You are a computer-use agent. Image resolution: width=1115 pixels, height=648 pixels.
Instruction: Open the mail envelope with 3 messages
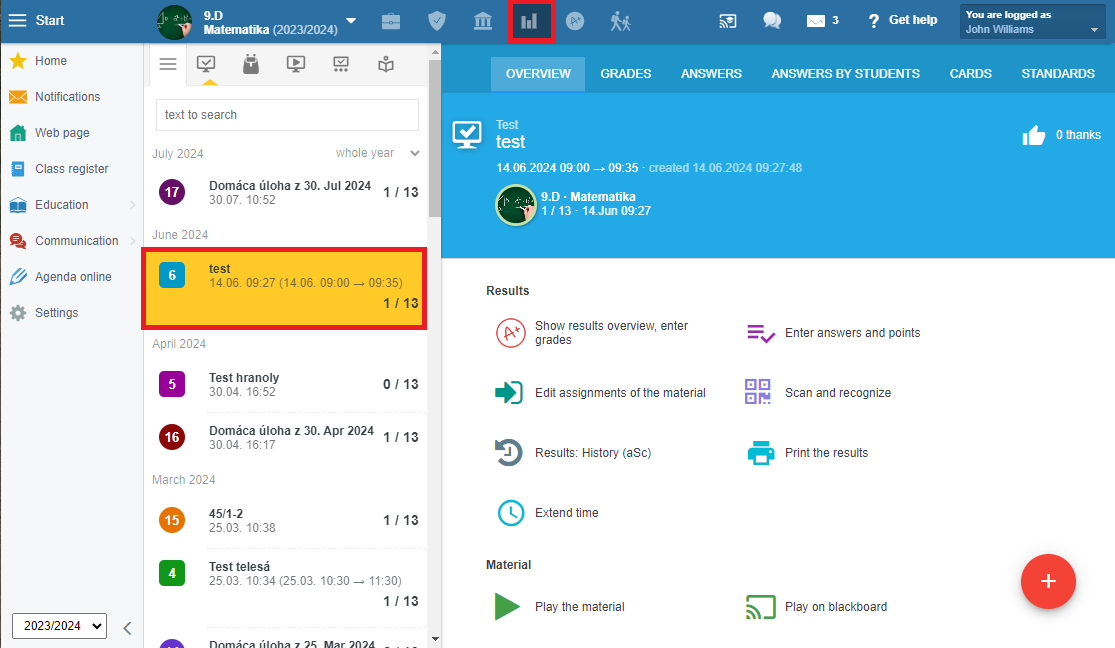pyautogui.click(x=822, y=21)
